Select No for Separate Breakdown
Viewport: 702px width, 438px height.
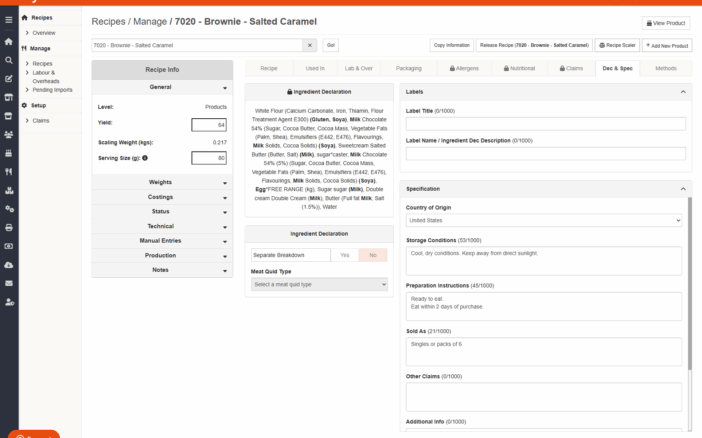[x=373, y=255]
